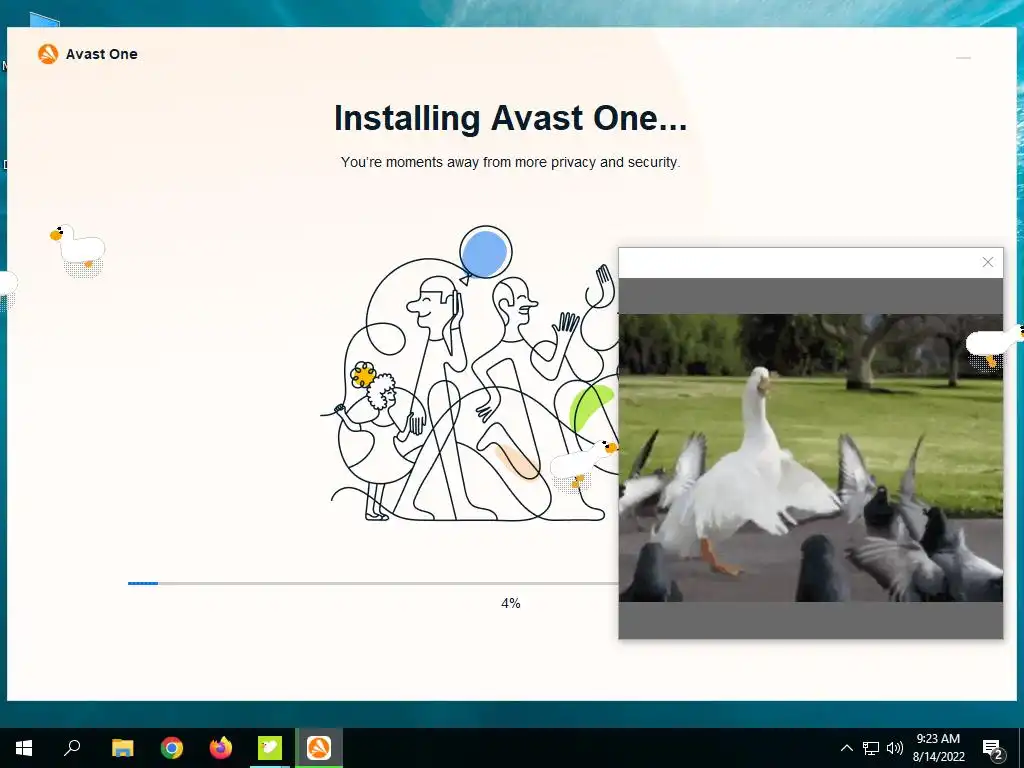Click the installation progress bar
Screen dimensions: 1024x768
click(x=373, y=583)
